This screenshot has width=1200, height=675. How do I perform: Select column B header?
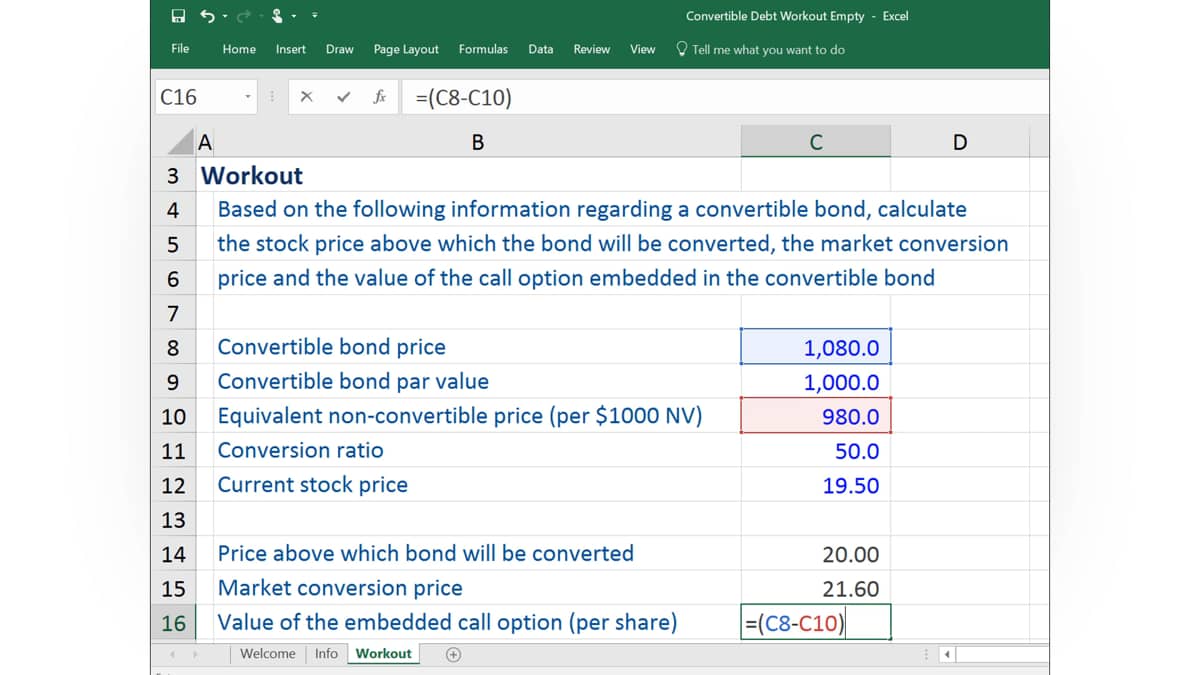tap(478, 142)
